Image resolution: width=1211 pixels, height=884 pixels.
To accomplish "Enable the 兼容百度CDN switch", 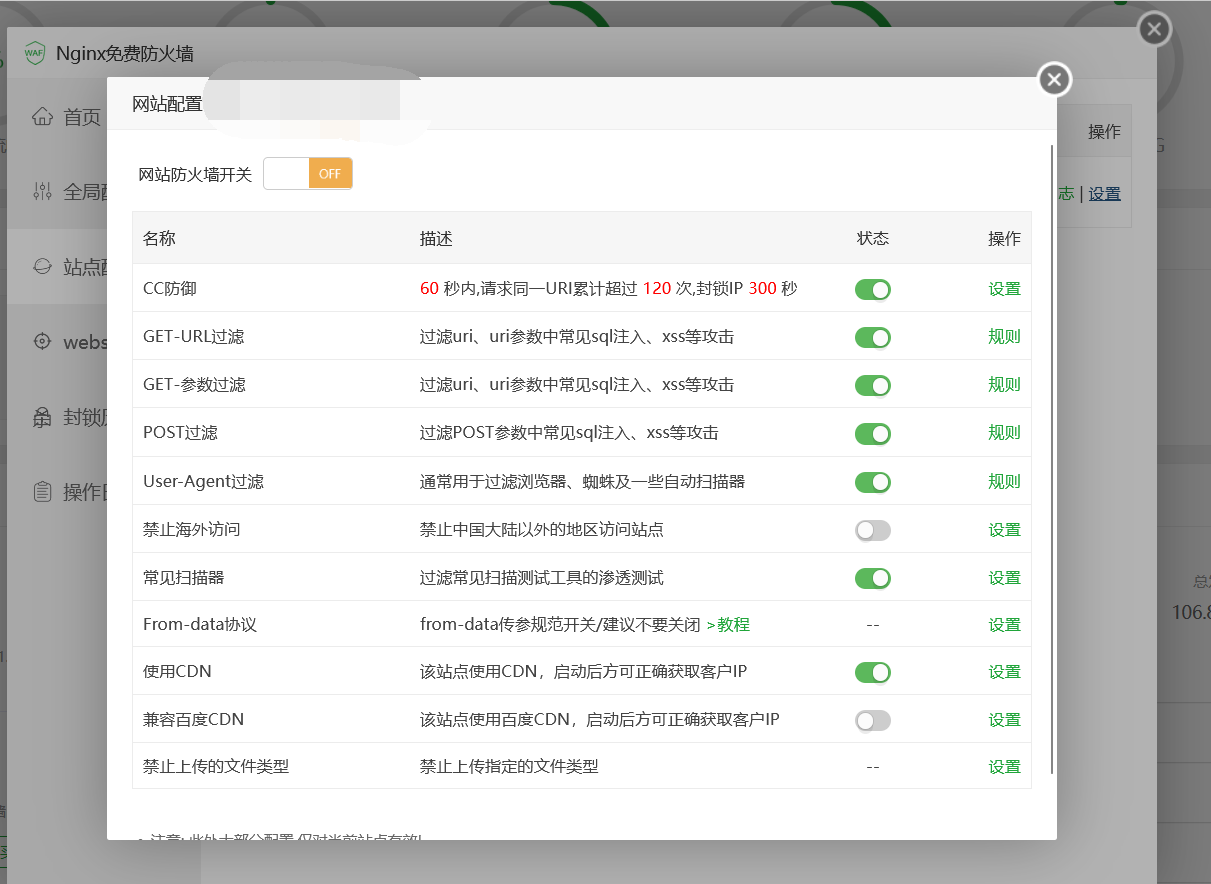I will [873, 720].
